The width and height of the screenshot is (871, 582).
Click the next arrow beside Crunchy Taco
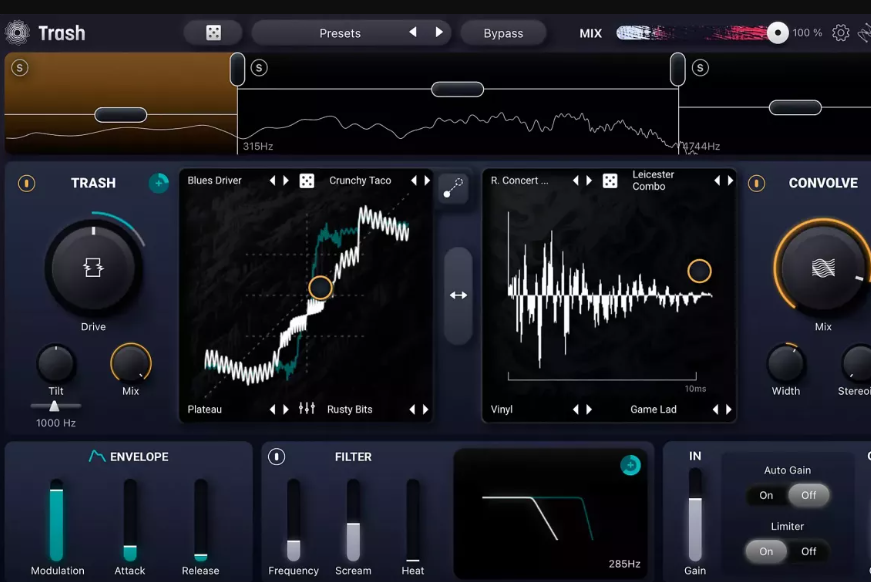[426, 180]
